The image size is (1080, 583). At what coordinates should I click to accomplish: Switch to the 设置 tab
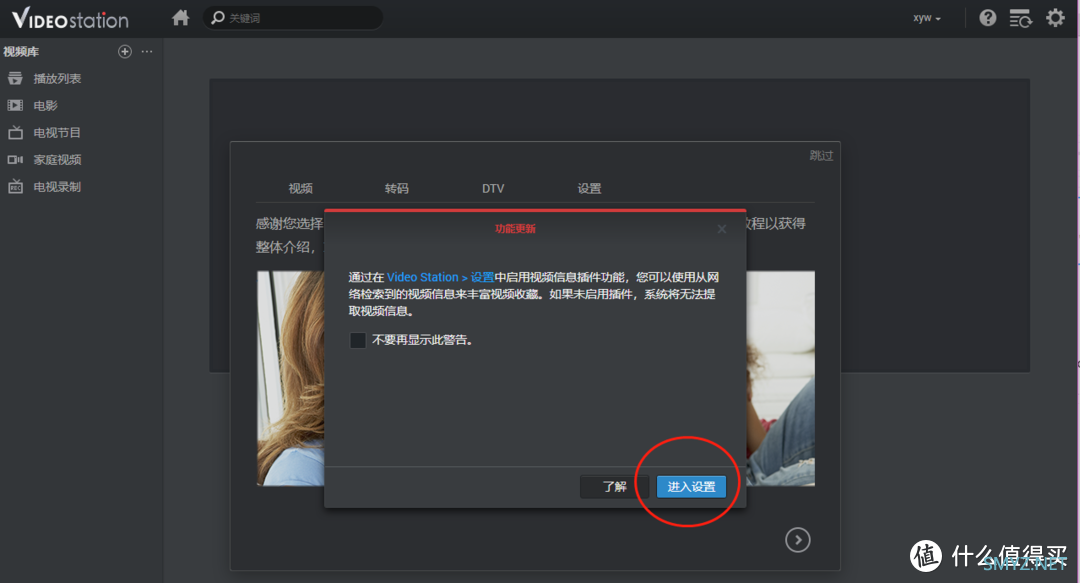pos(590,188)
